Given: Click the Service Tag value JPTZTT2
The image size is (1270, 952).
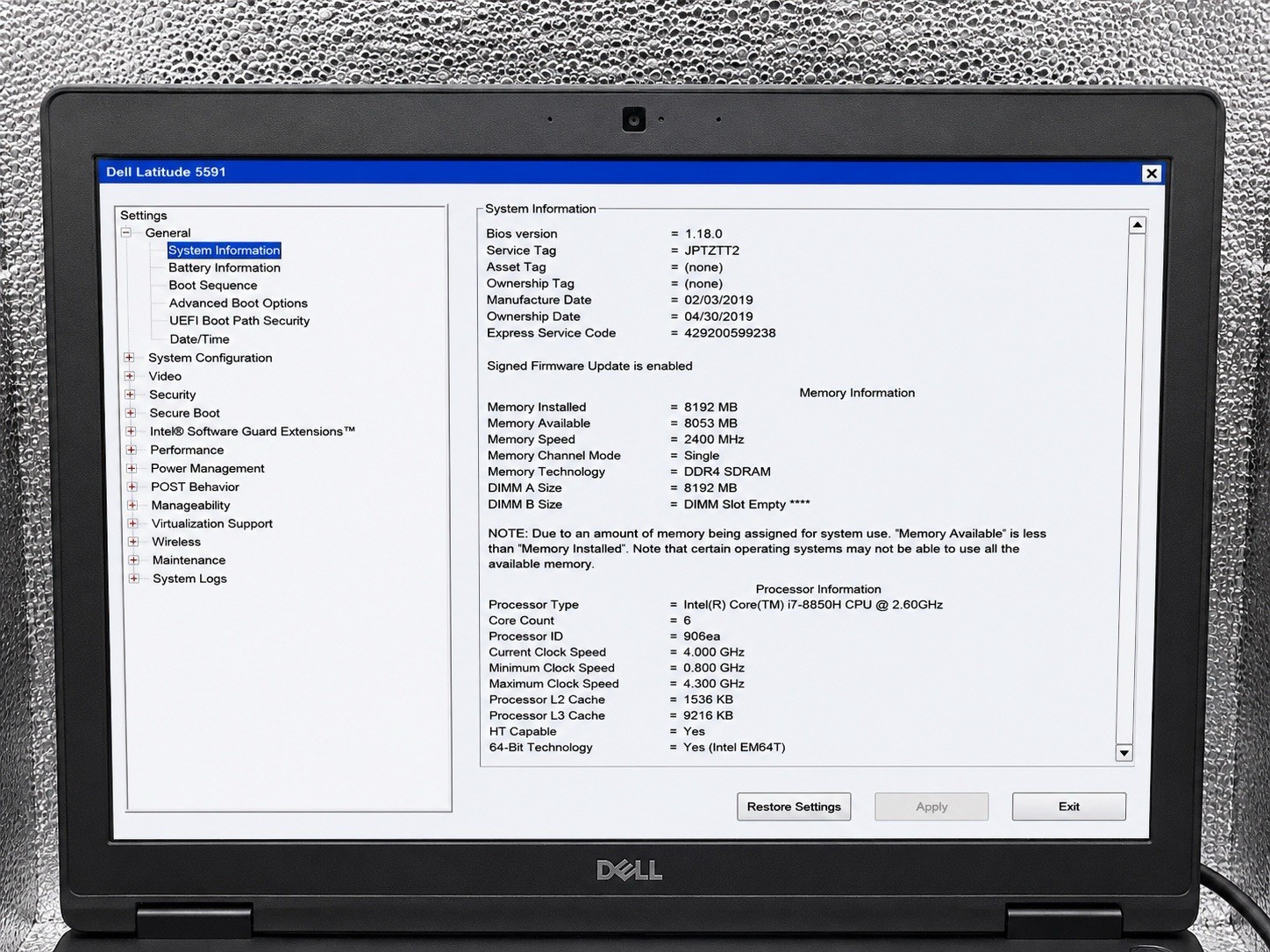Looking at the screenshot, I should (x=712, y=251).
